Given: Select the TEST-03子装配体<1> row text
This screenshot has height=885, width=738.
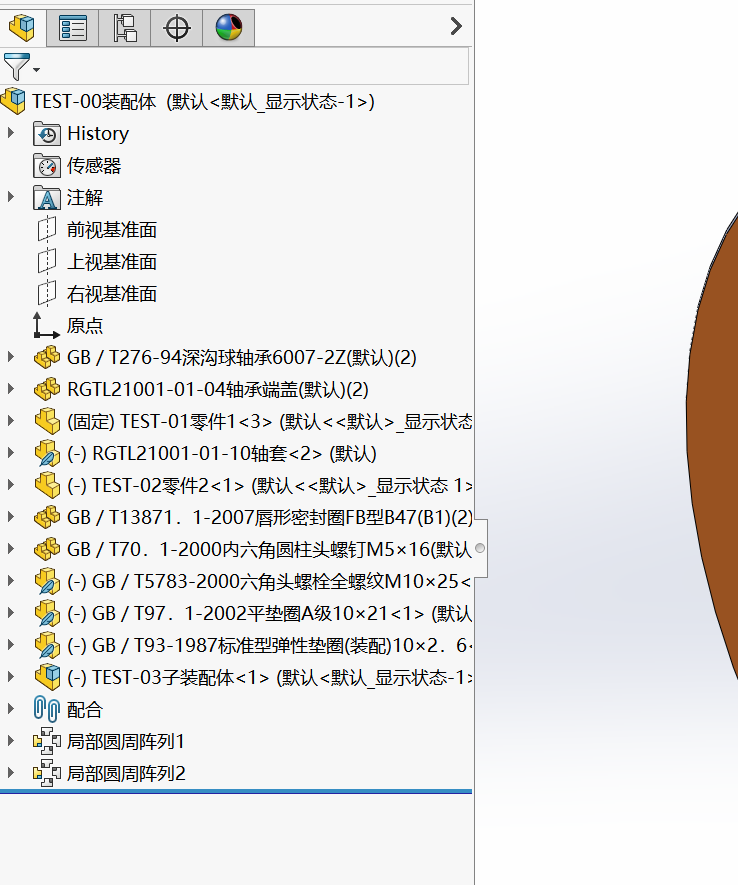Looking at the screenshot, I should (270, 677).
